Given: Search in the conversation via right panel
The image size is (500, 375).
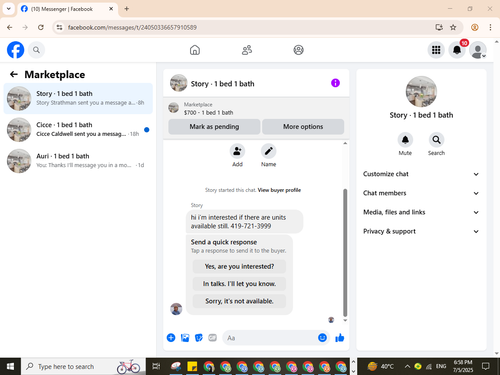Looking at the screenshot, I should tap(436, 140).
